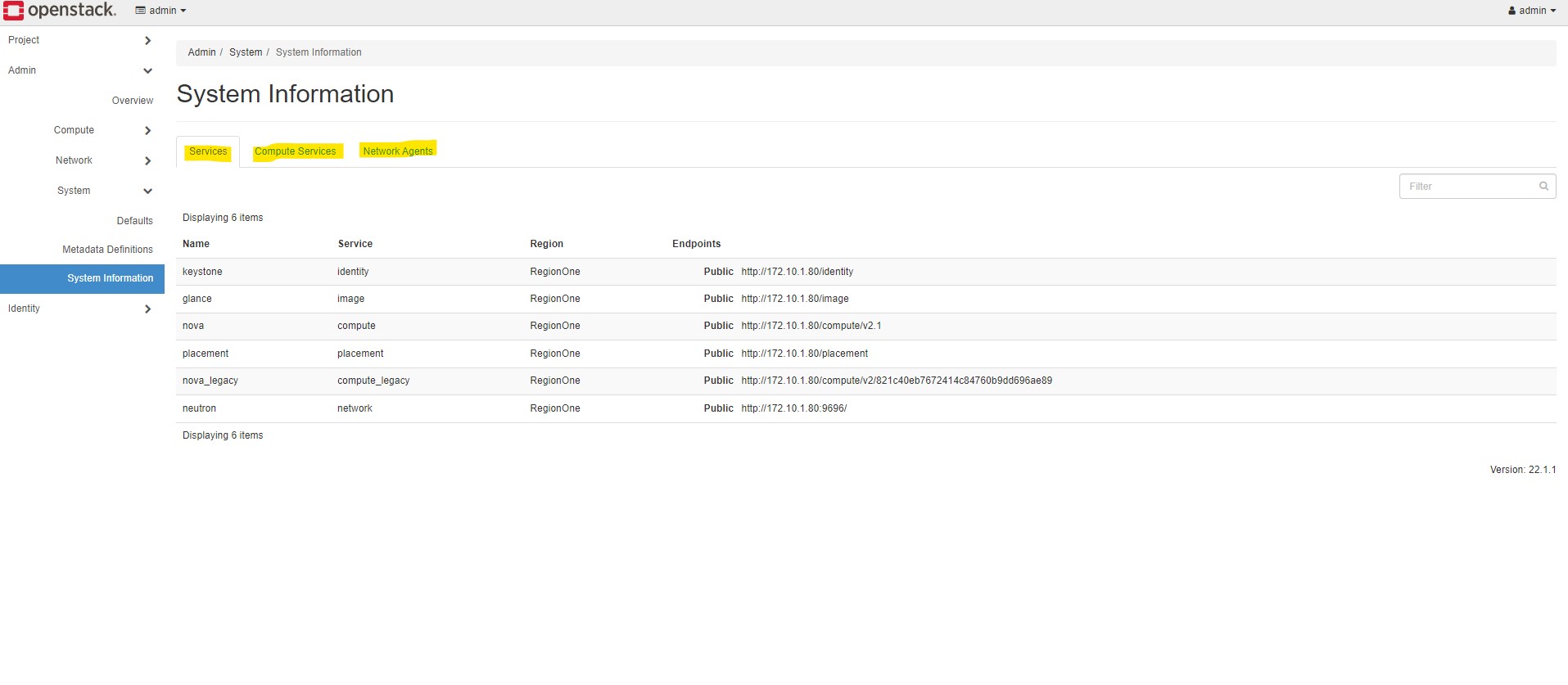Click the glance image endpoint URL
The height and width of the screenshot is (685, 1568).
point(795,299)
